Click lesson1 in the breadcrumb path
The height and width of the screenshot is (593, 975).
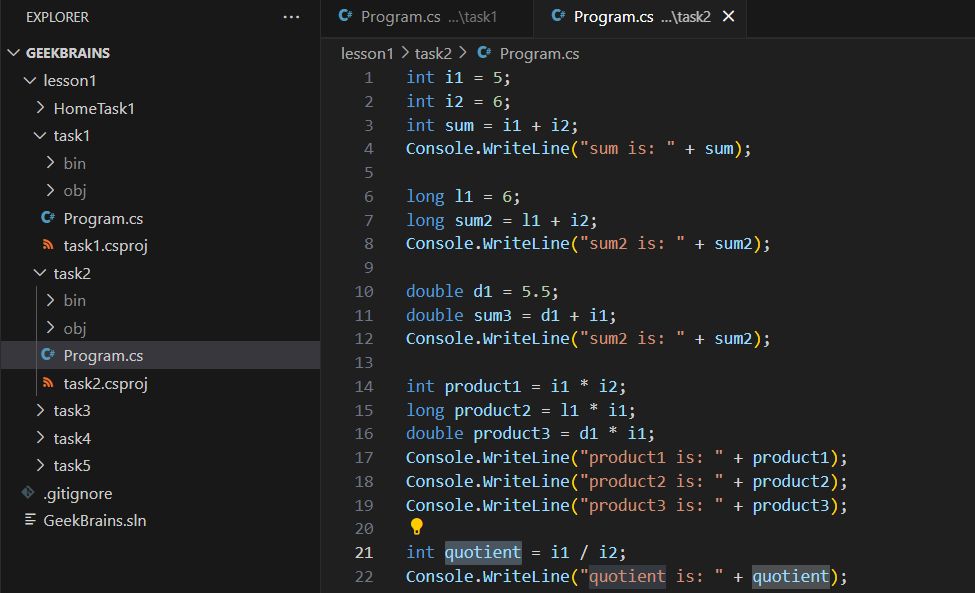pyautogui.click(x=367, y=53)
